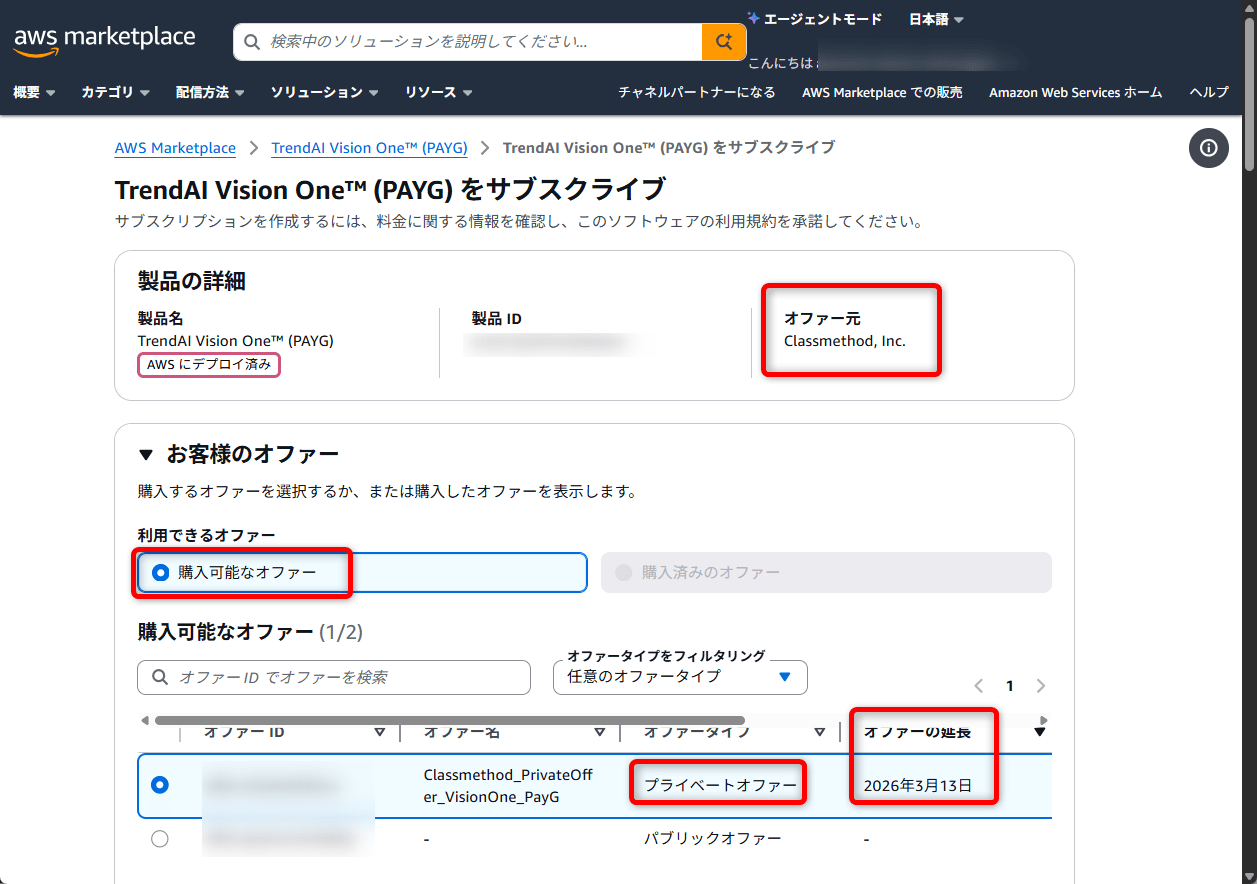Go to next offers page arrow
The image size is (1257, 884).
click(1041, 686)
